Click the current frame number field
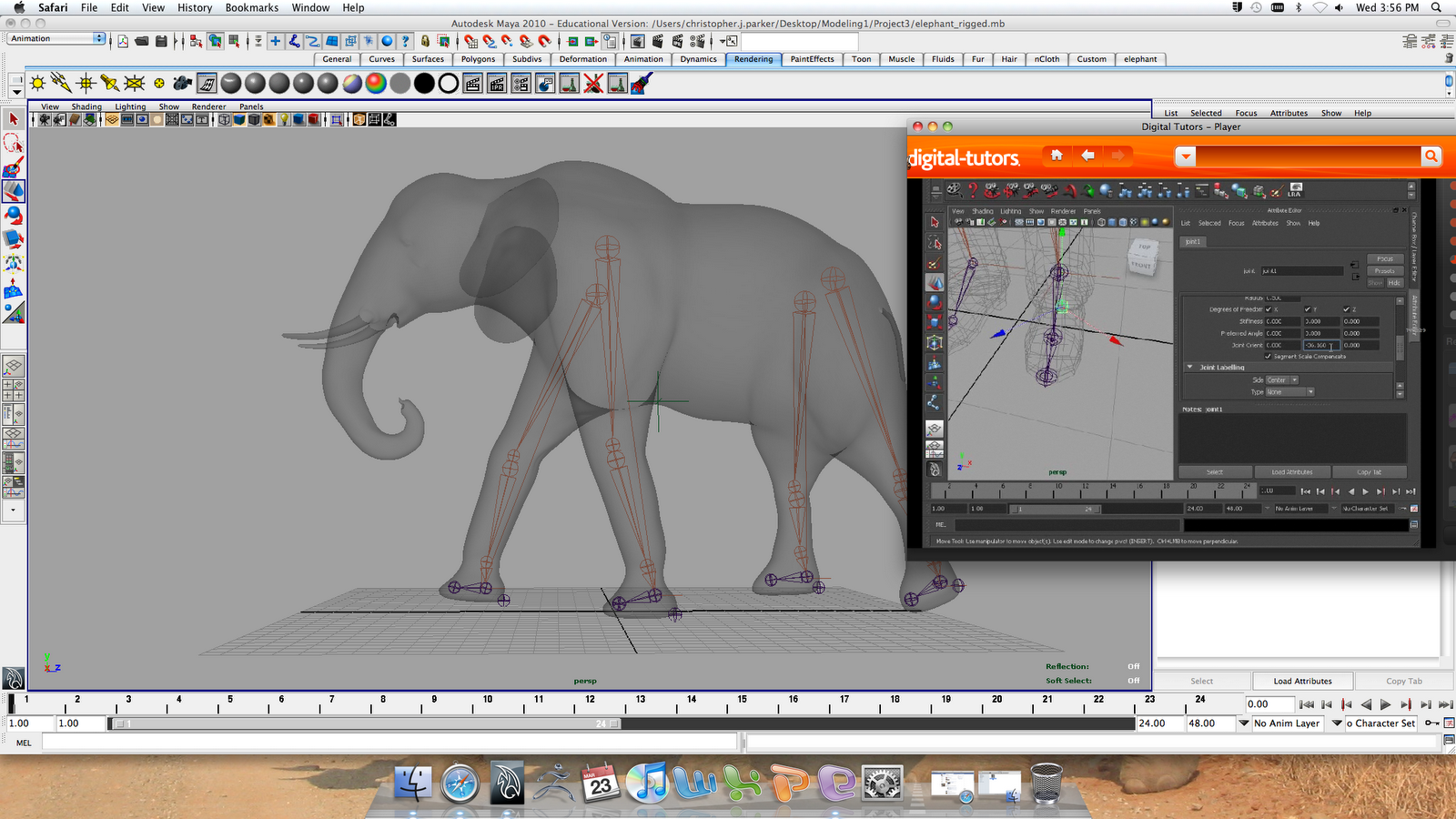Screen dimensions: 1456x819 point(1269,704)
